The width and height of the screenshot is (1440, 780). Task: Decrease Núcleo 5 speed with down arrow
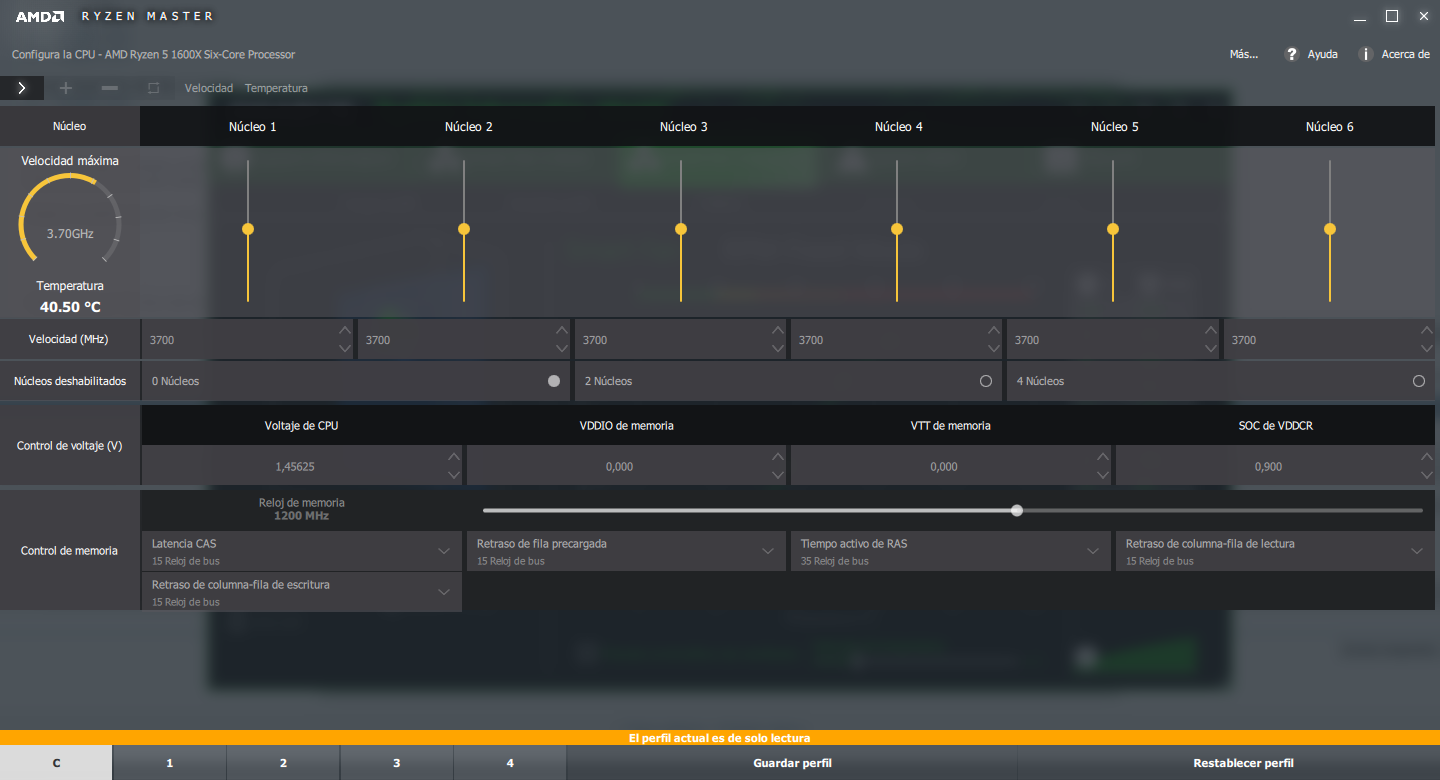(1210, 348)
